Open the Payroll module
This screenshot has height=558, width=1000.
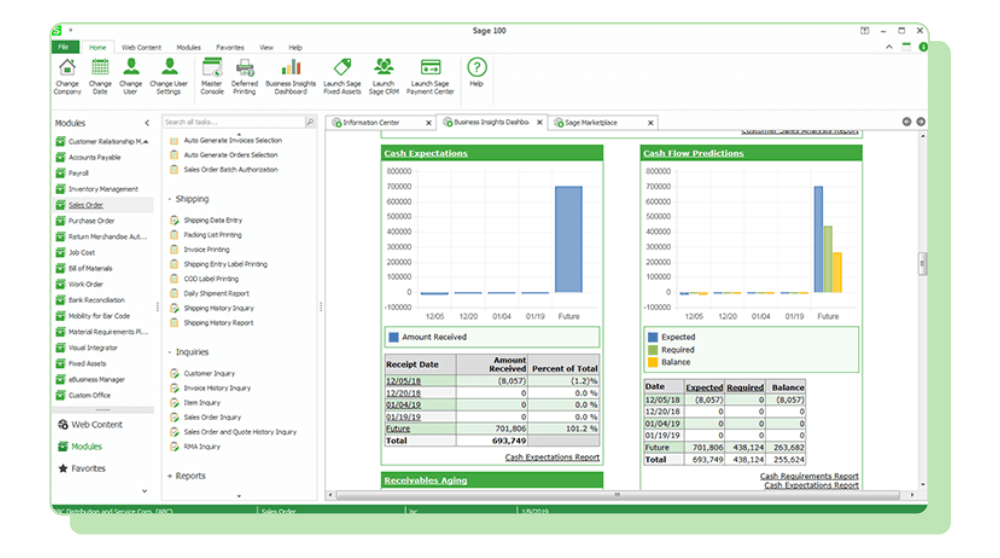pos(78,173)
